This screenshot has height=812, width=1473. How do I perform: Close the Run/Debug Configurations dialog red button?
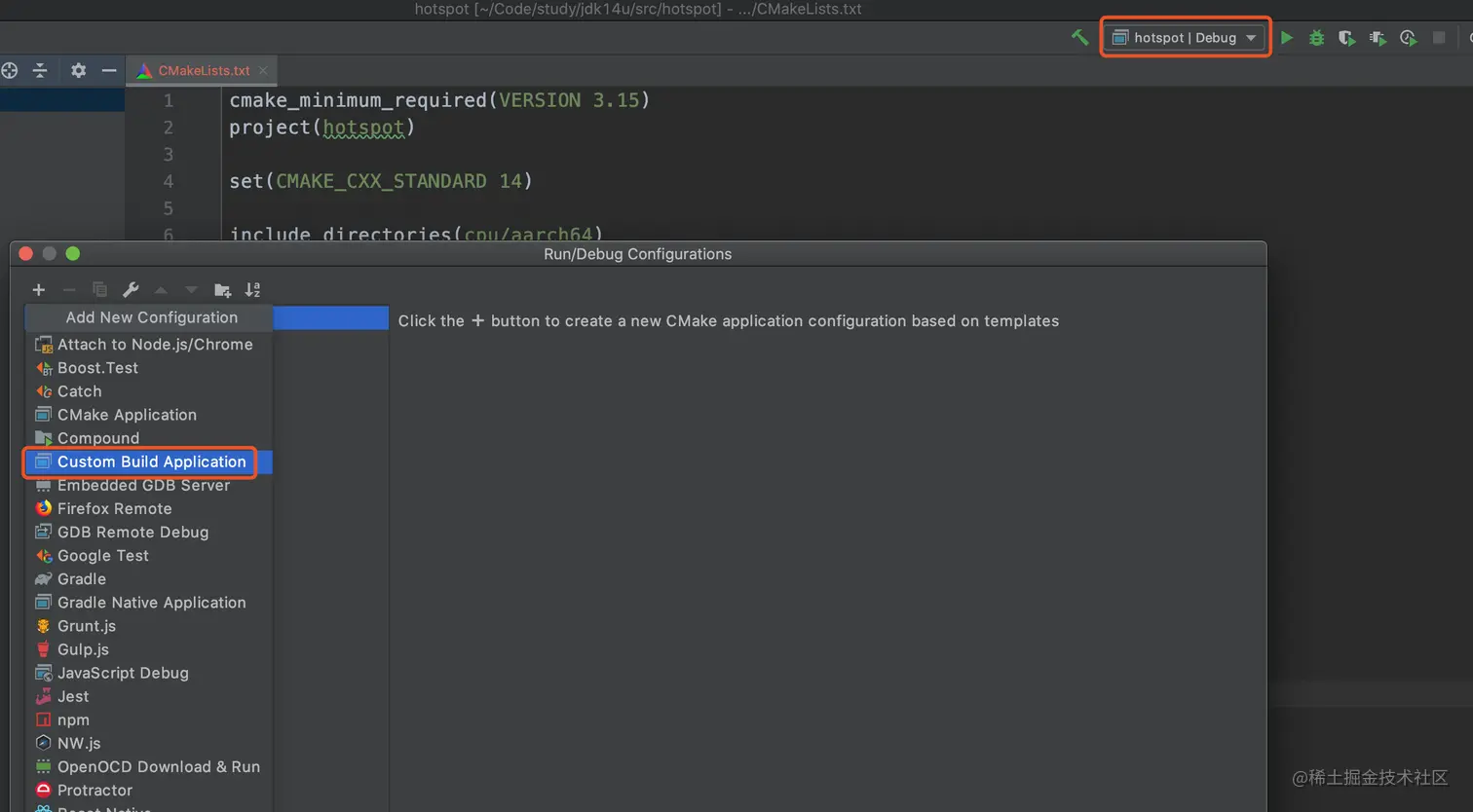[26, 254]
